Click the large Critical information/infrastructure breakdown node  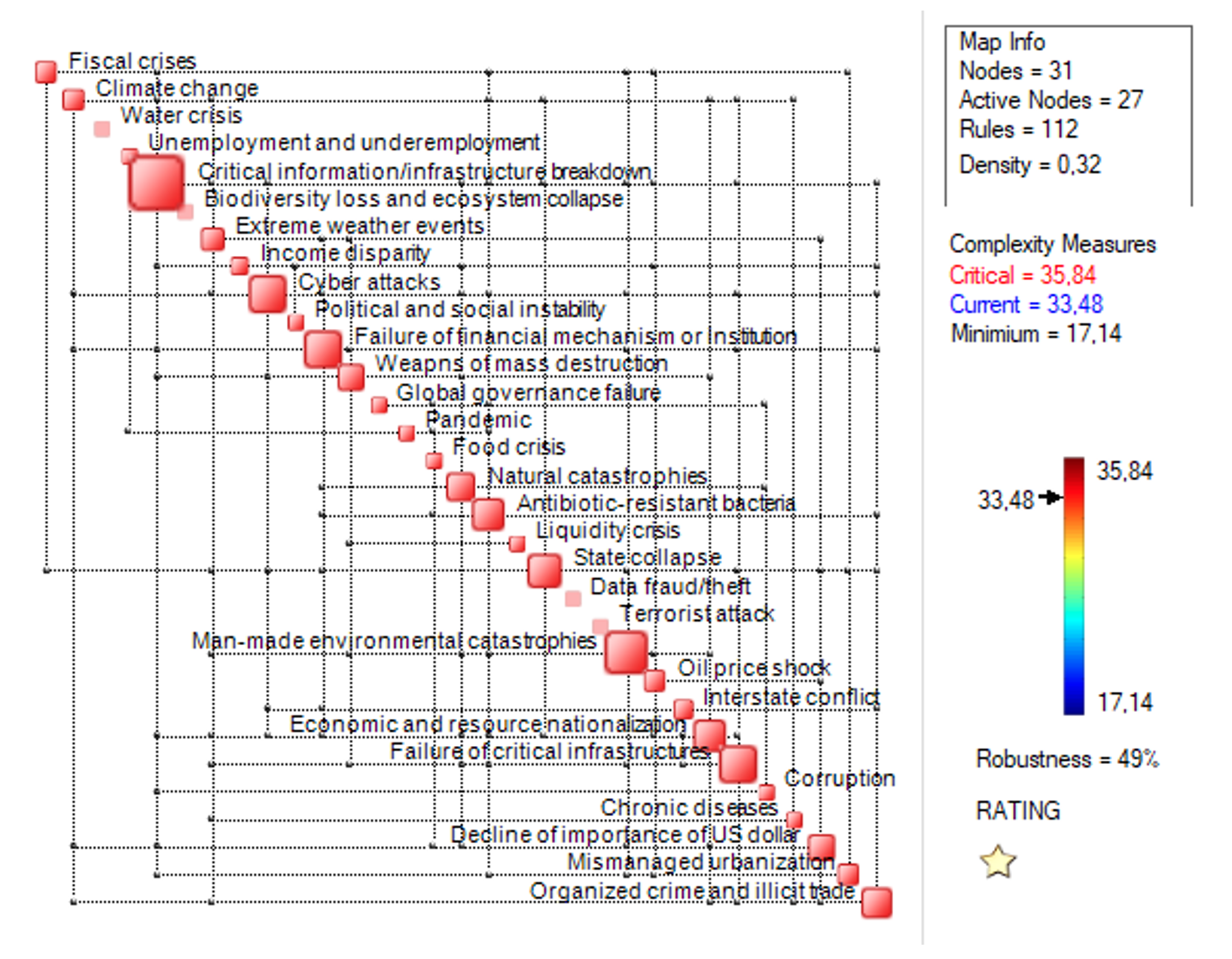pyautogui.click(x=156, y=183)
